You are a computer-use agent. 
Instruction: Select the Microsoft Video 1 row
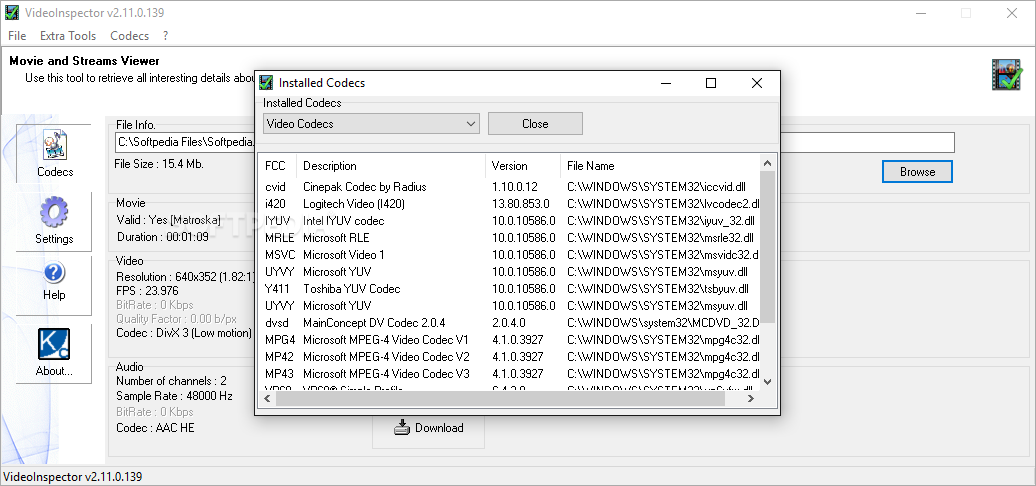coord(510,255)
